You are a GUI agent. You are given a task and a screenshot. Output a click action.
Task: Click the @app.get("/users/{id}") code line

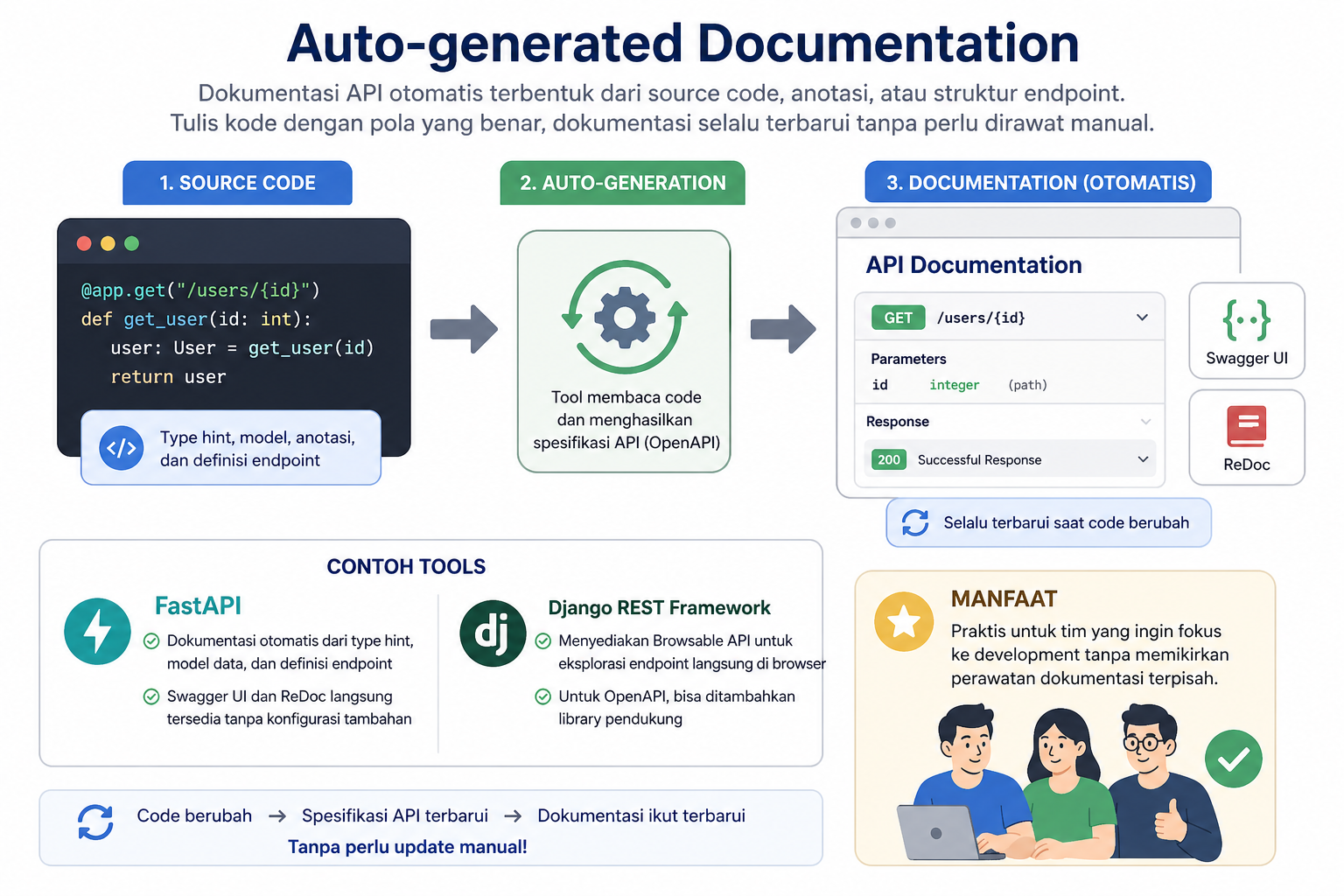[x=200, y=290]
